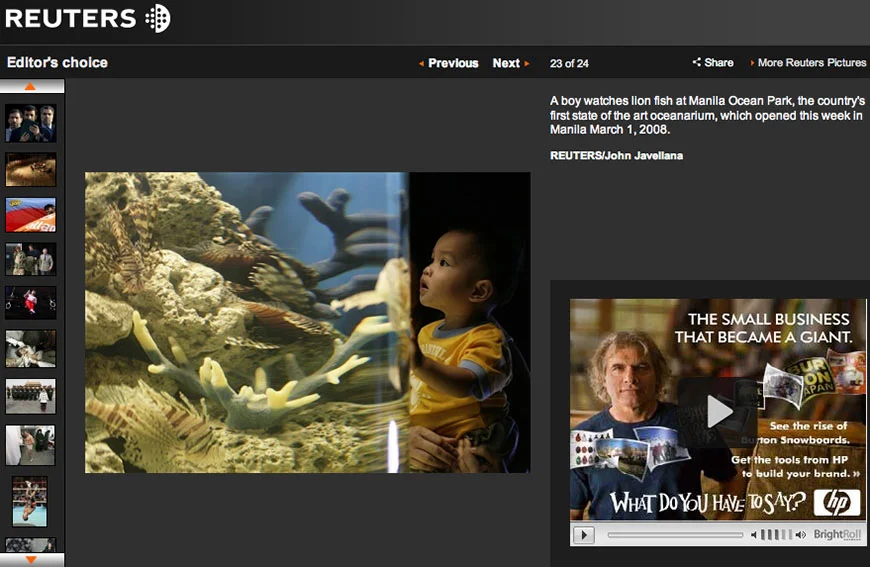870x567 pixels.
Task: Adjust the volume level bars in the player
Action: [x=776, y=535]
